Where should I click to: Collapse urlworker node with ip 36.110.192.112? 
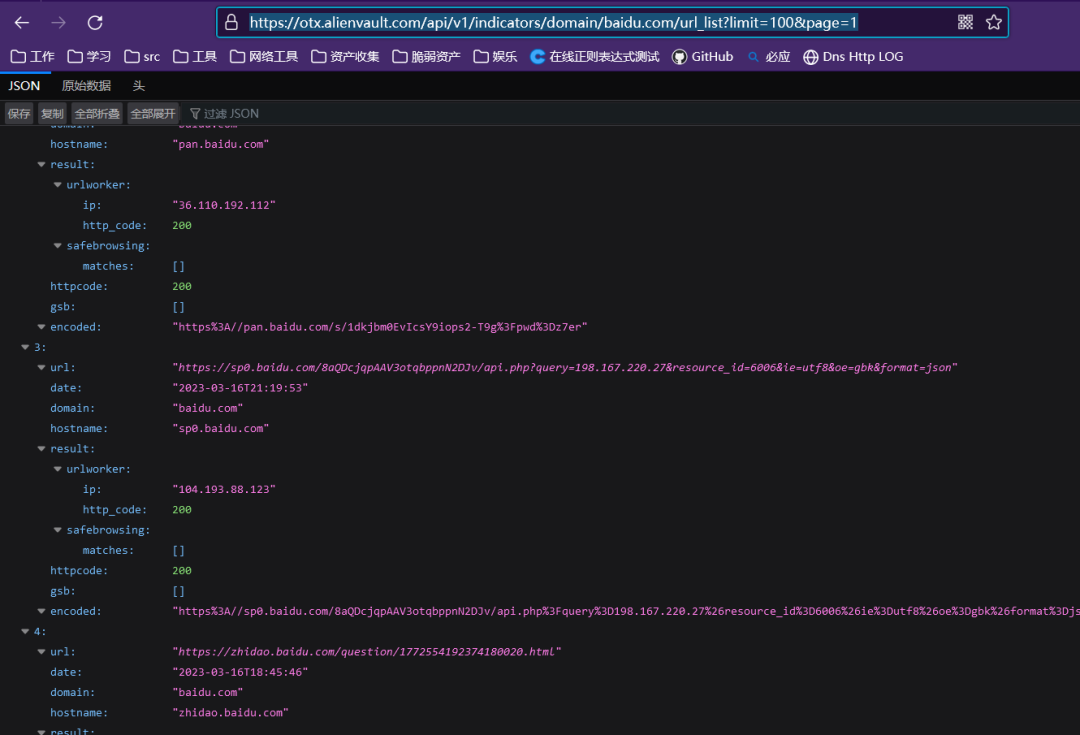pyautogui.click(x=58, y=185)
